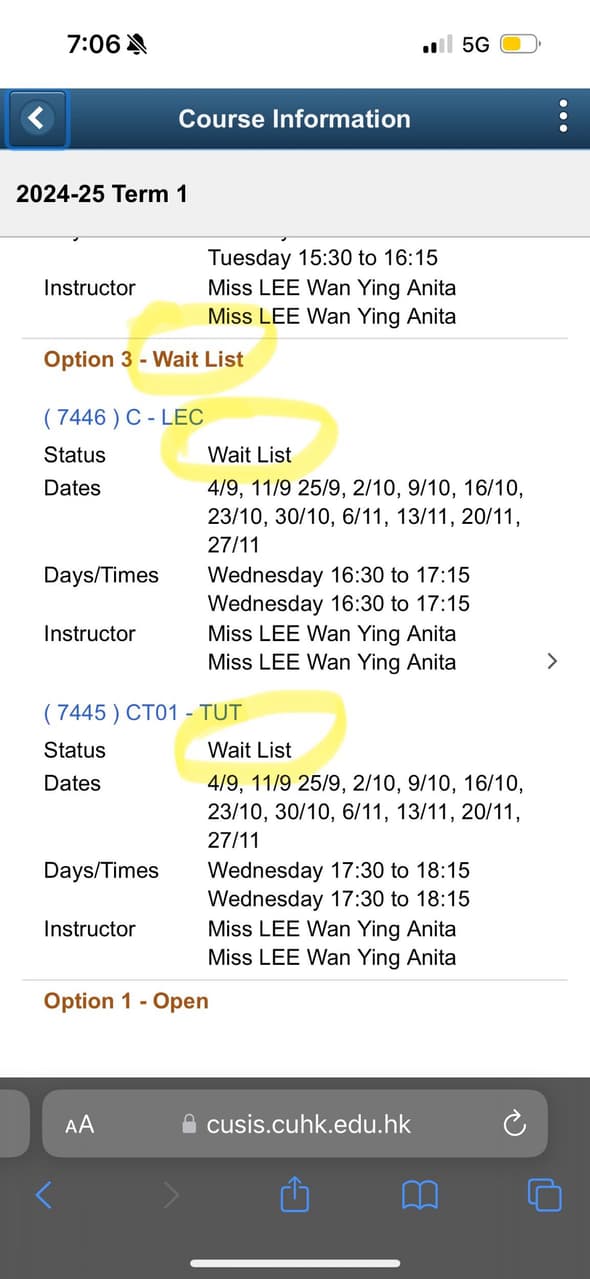The image size is (590, 1279).
Task: Open the tab switcher icon
Action: 544,1195
